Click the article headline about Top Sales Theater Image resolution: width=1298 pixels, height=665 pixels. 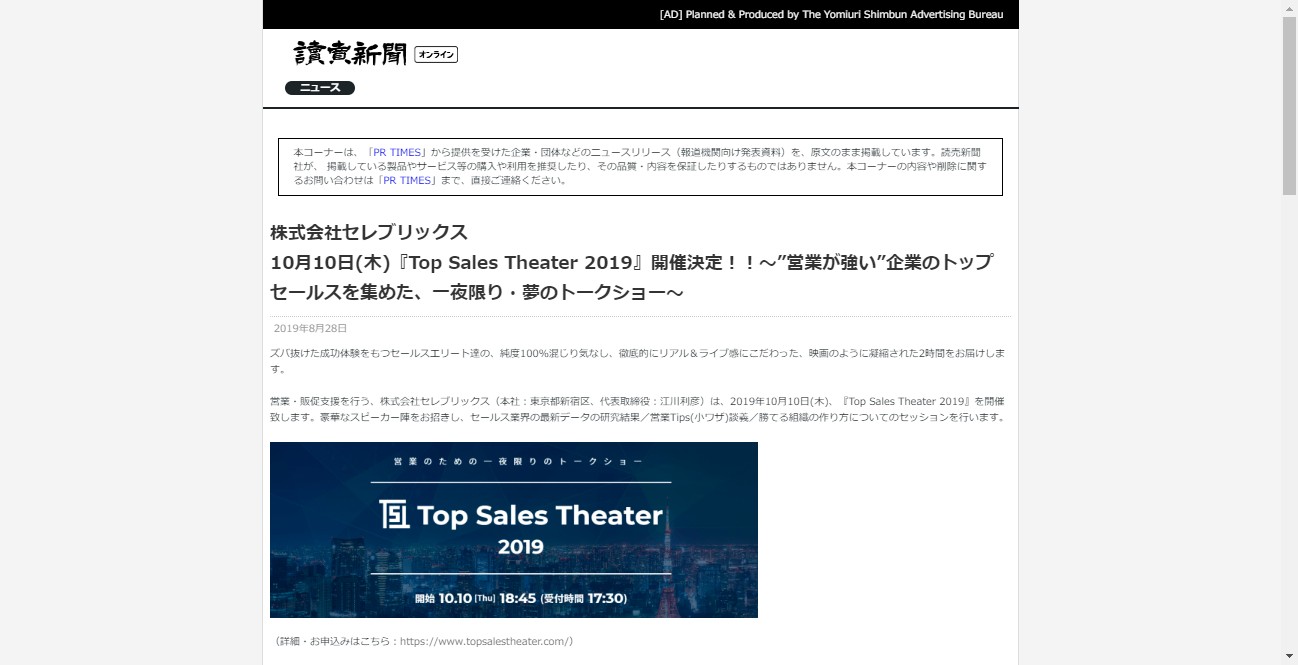(x=632, y=277)
